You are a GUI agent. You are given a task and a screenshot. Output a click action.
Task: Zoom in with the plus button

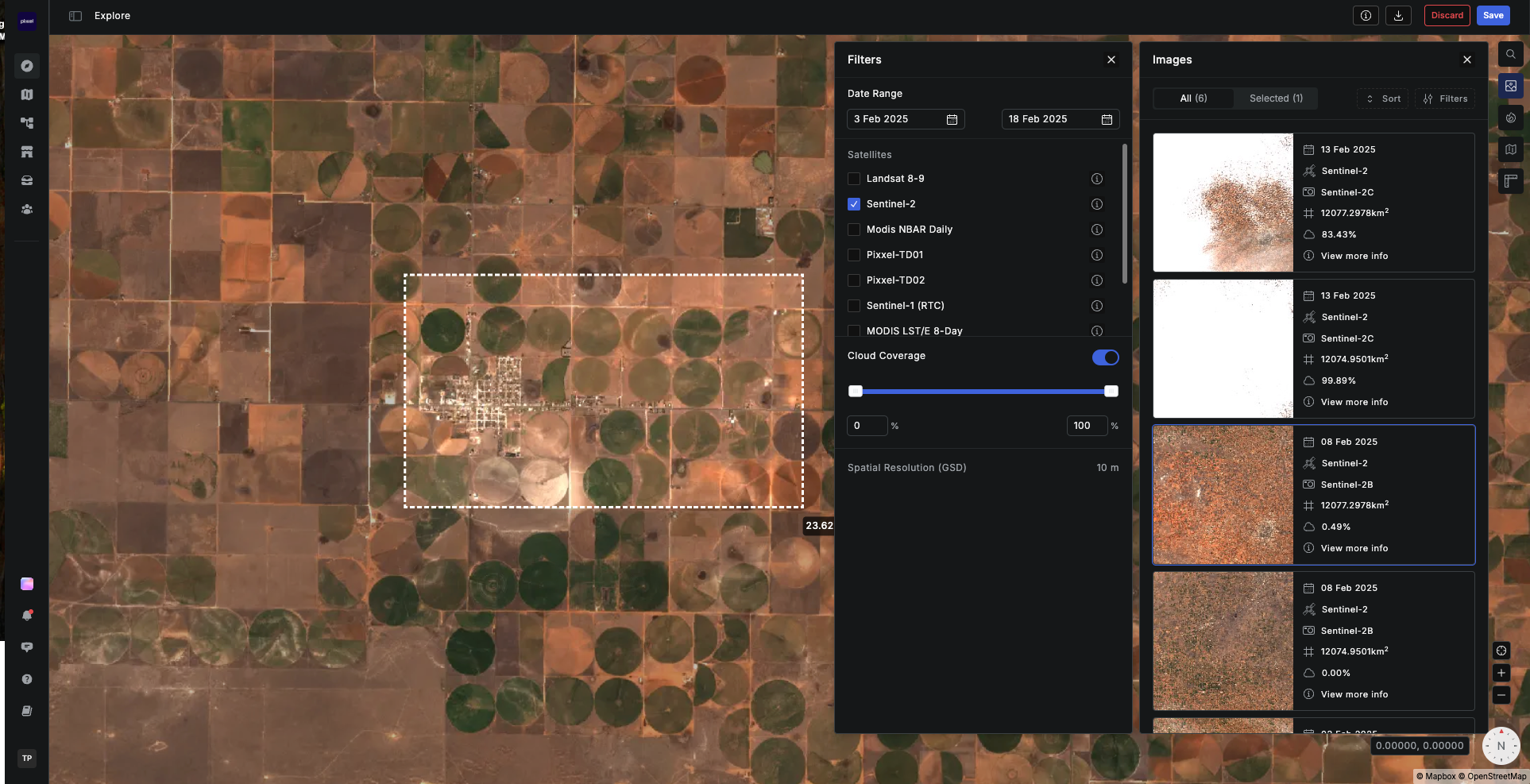(1501, 673)
